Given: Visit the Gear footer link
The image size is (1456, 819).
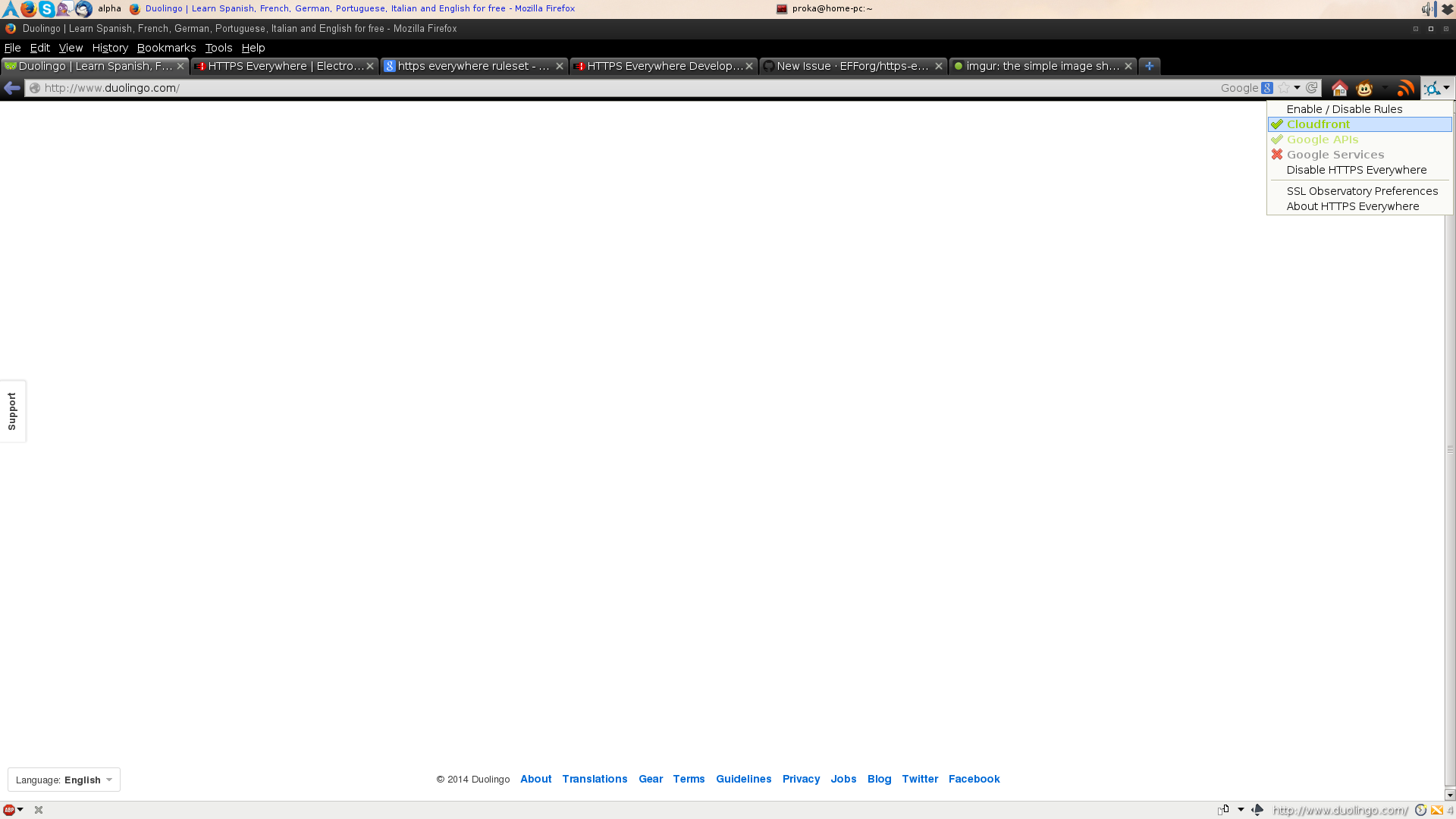Looking at the screenshot, I should (x=651, y=779).
